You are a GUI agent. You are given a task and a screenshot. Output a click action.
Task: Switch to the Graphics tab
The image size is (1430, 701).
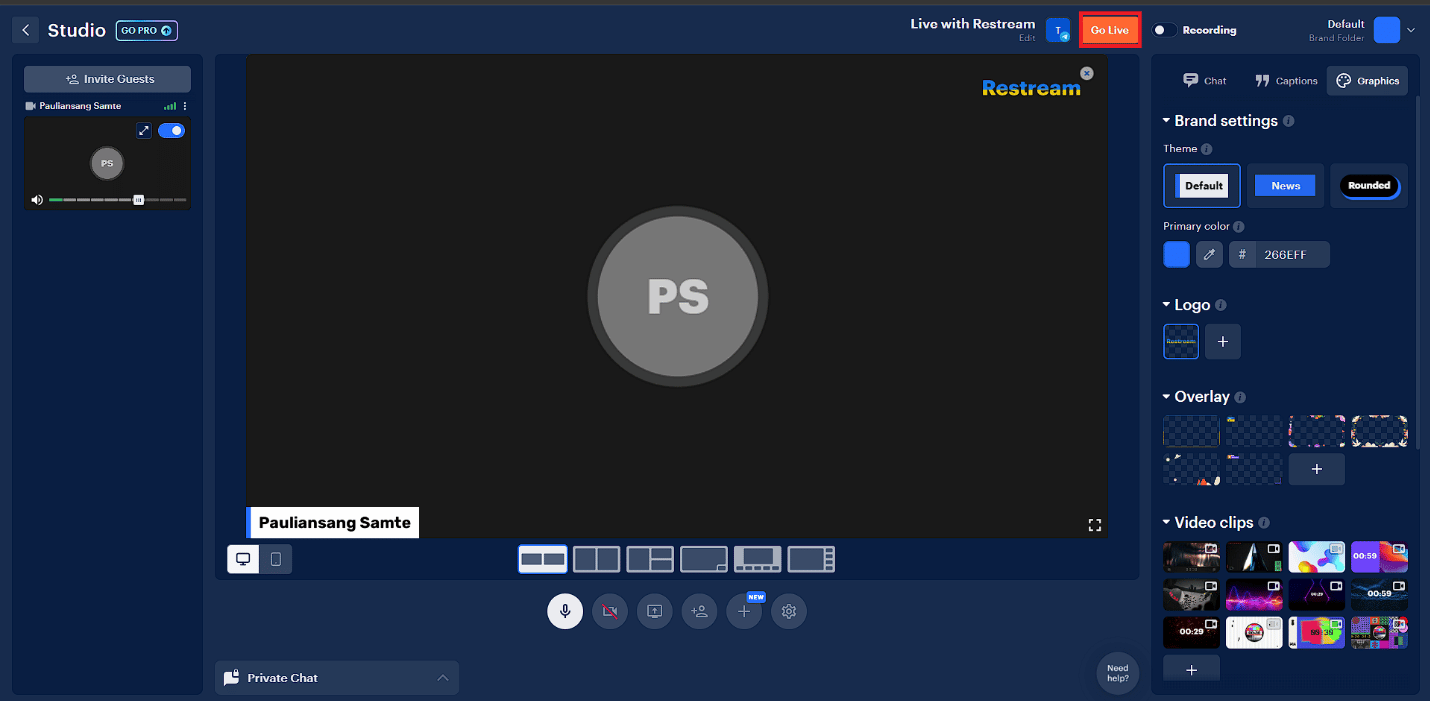(x=1368, y=81)
